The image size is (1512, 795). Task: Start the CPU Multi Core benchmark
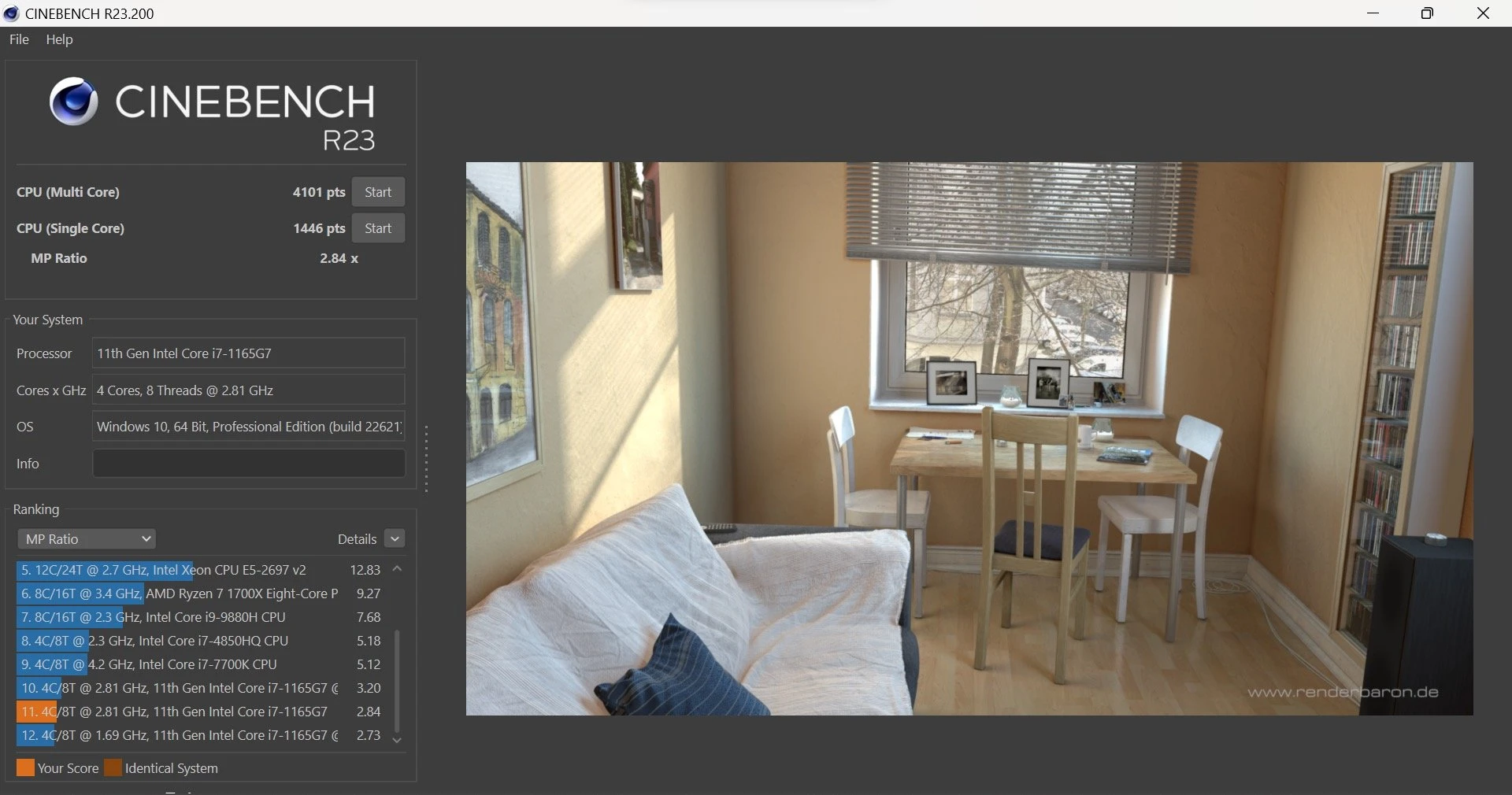(378, 192)
